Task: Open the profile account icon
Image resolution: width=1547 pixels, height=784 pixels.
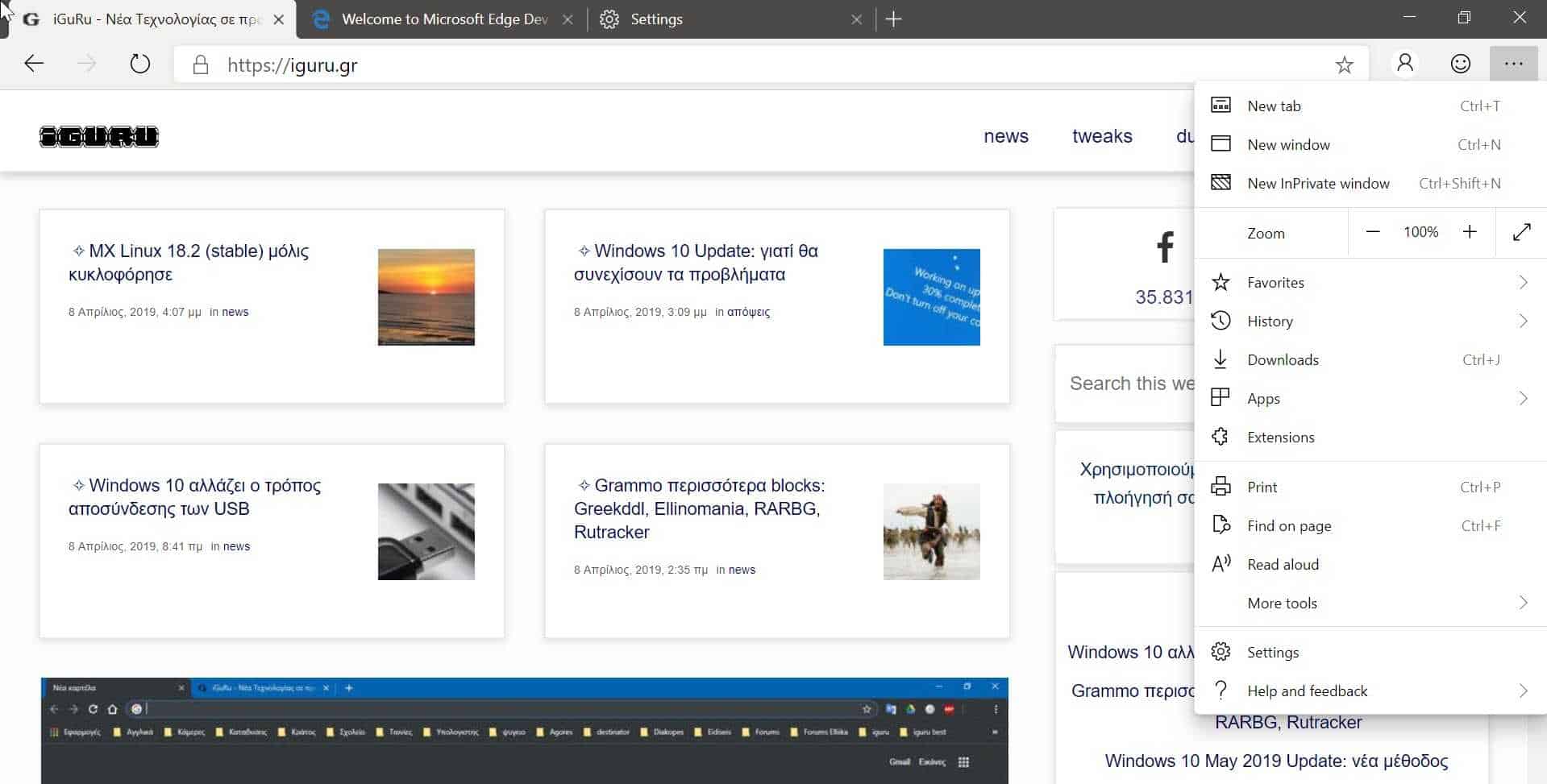Action: pyautogui.click(x=1405, y=63)
